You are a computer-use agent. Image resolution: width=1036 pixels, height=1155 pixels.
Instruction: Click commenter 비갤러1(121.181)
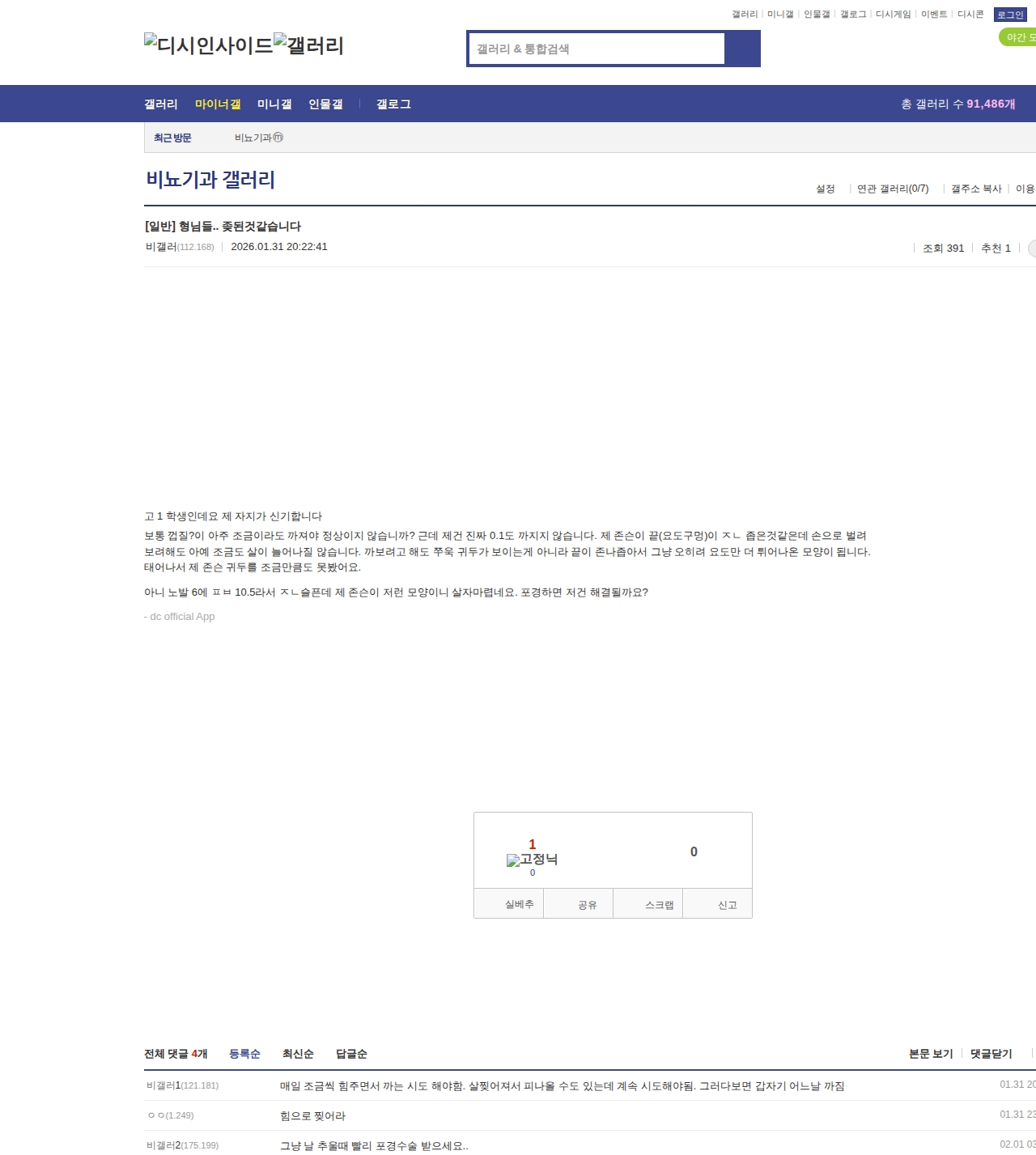(x=183, y=1085)
